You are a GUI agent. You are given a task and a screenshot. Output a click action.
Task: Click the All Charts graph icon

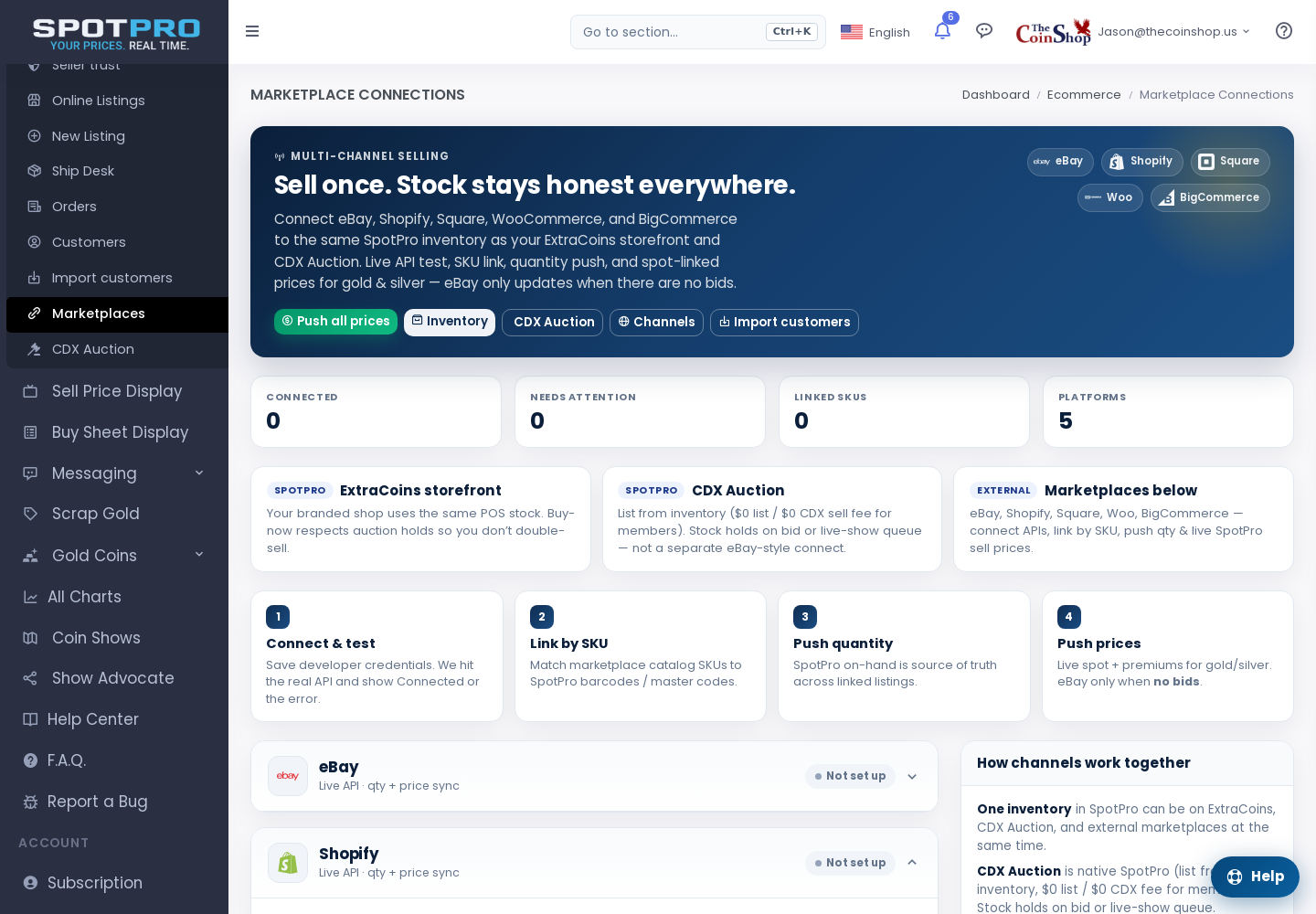pyautogui.click(x=30, y=597)
